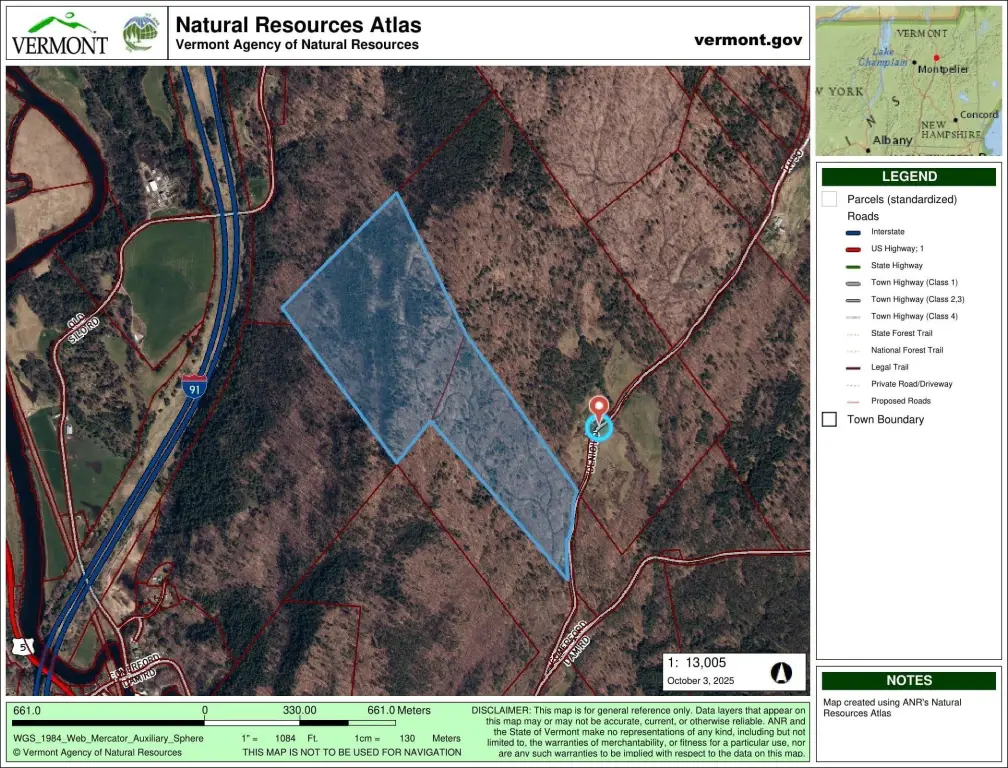Click the Town Boundary legend box

click(829, 419)
